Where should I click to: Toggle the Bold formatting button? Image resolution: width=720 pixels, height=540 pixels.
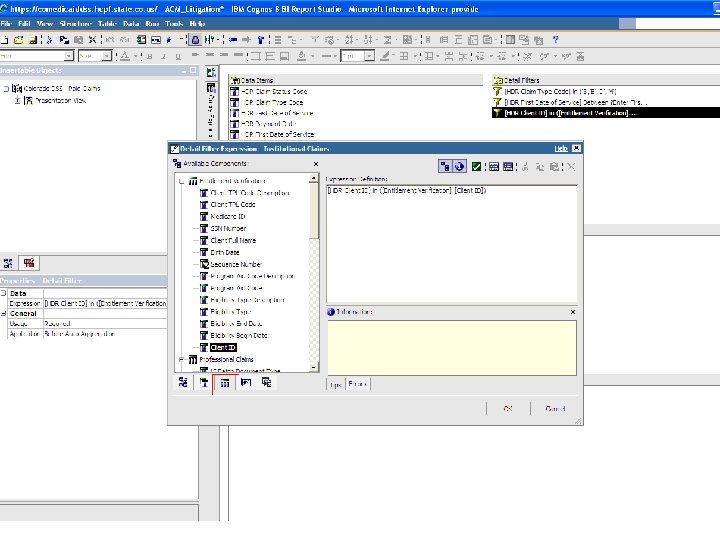pyautogui.click(x=150, y=56)
